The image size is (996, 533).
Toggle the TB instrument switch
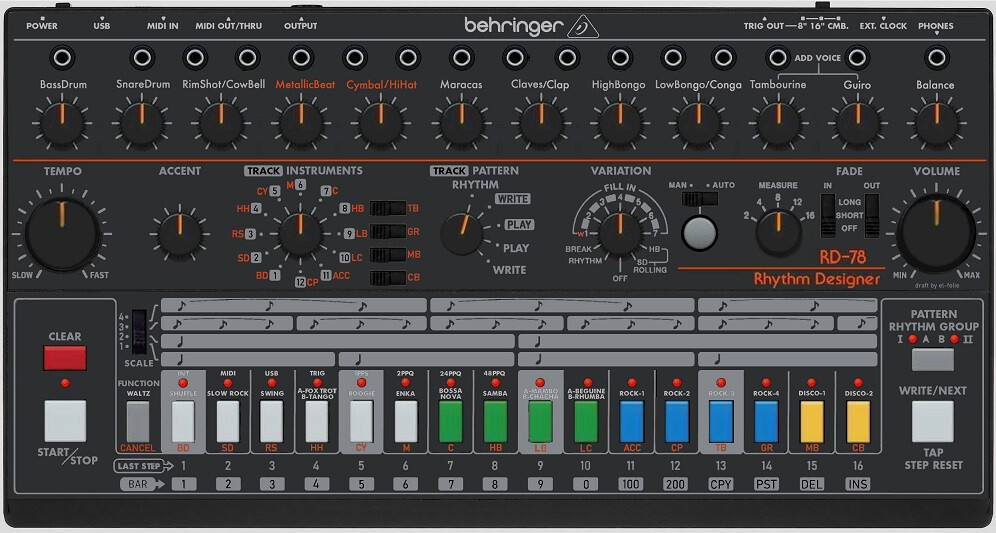(388, 208)
